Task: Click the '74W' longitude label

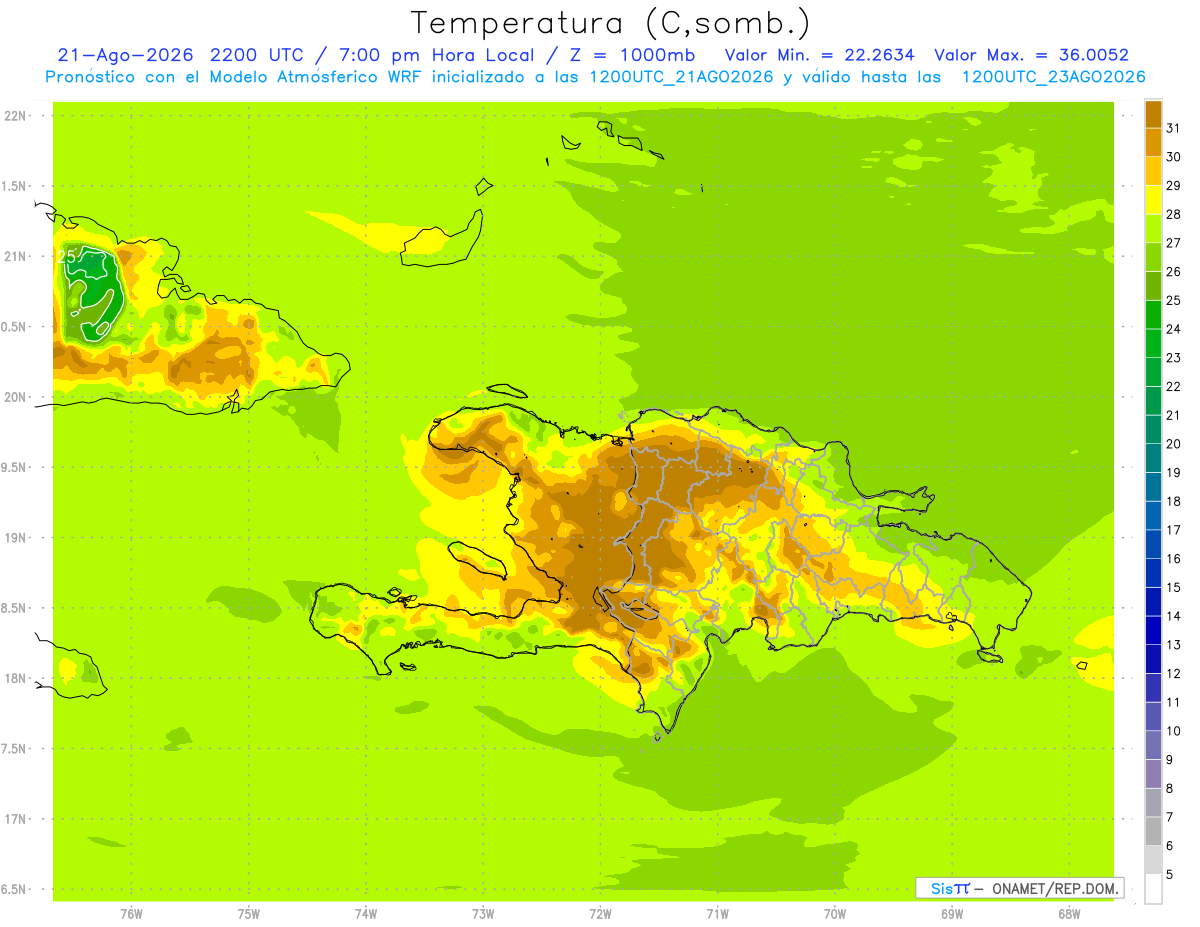Action: (x=366, y=914)
